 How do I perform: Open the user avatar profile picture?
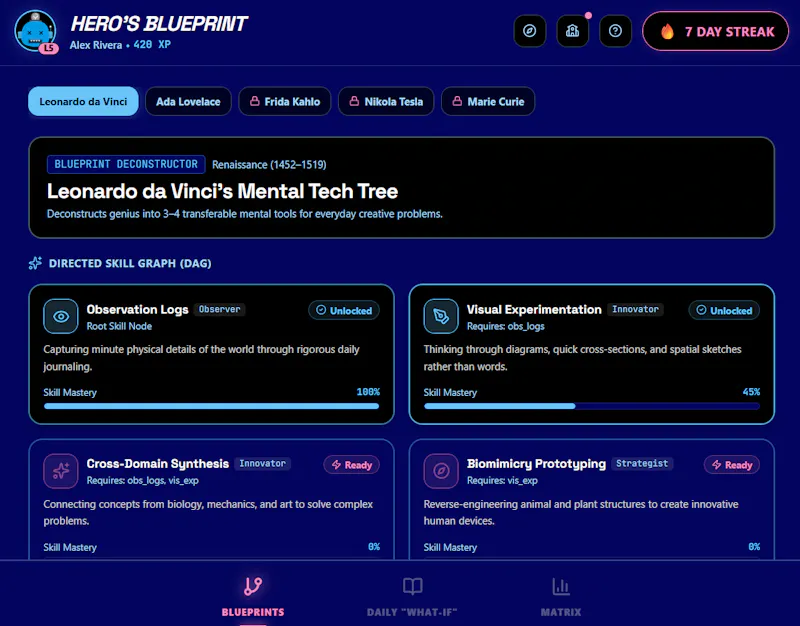35,31
